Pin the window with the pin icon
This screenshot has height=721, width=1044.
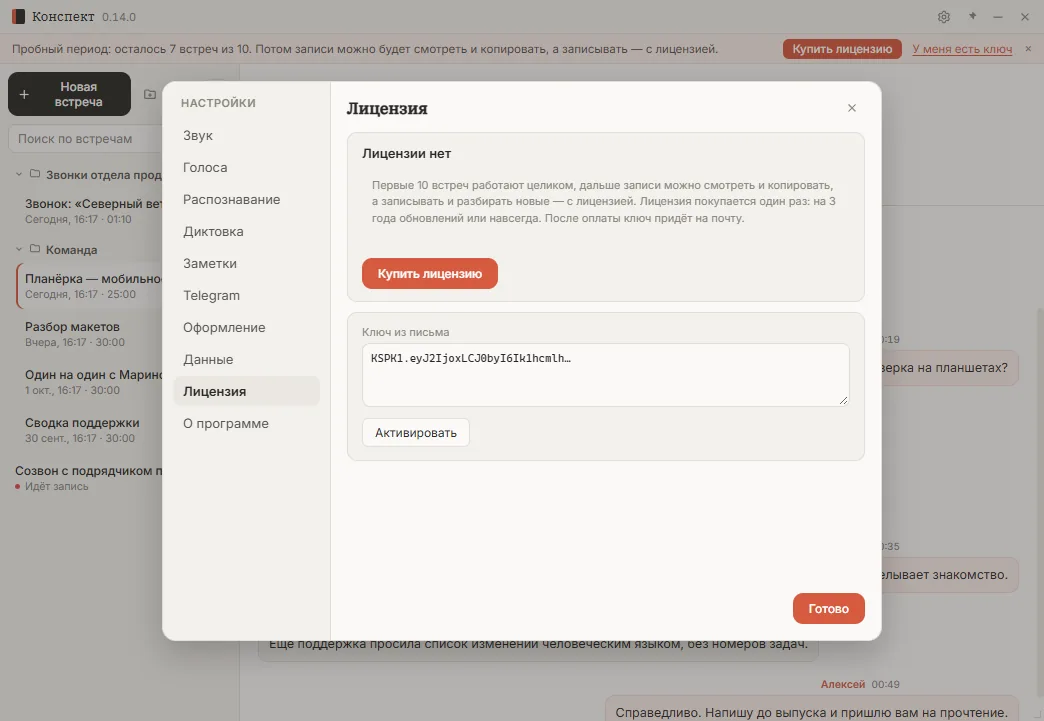click(x=972, y=17)
